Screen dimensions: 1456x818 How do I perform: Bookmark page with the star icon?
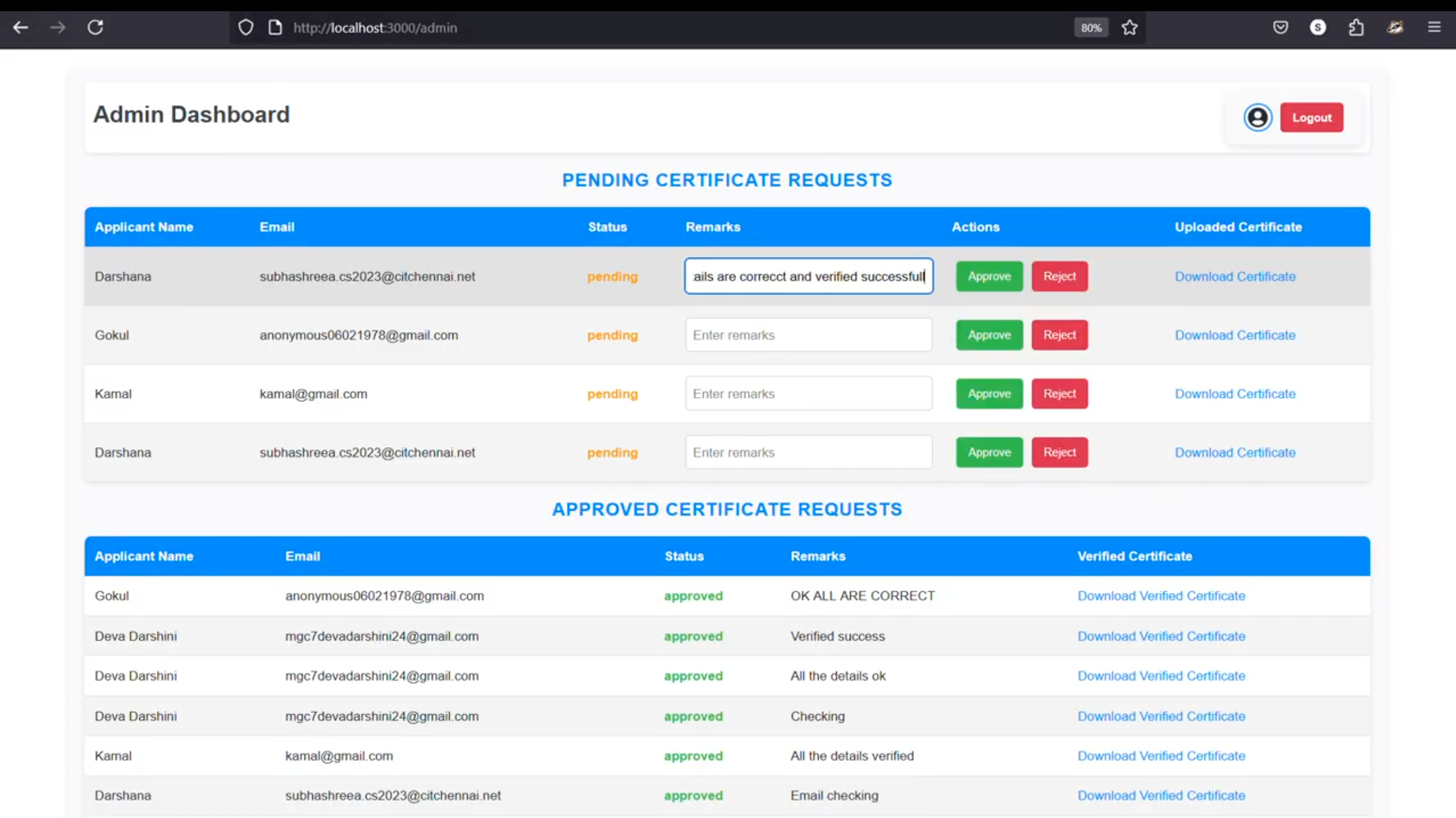pyautogui.click(x=1129, y=27)
